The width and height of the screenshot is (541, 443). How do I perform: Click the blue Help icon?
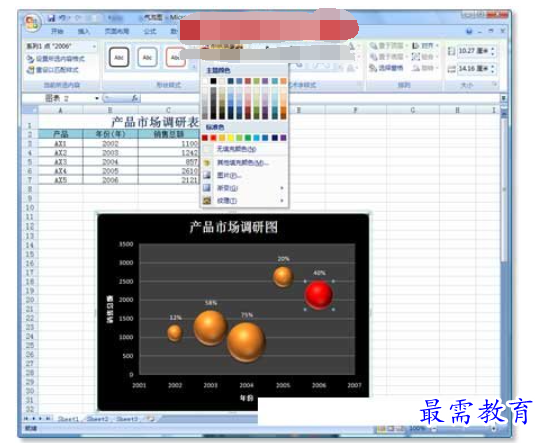[x=469, y=31]
